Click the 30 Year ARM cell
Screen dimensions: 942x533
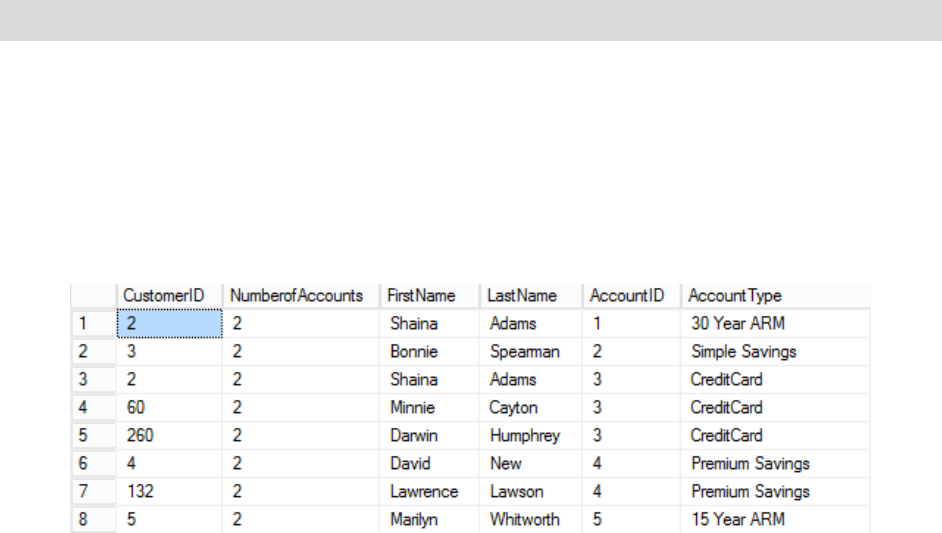click(x=738, y=324)
